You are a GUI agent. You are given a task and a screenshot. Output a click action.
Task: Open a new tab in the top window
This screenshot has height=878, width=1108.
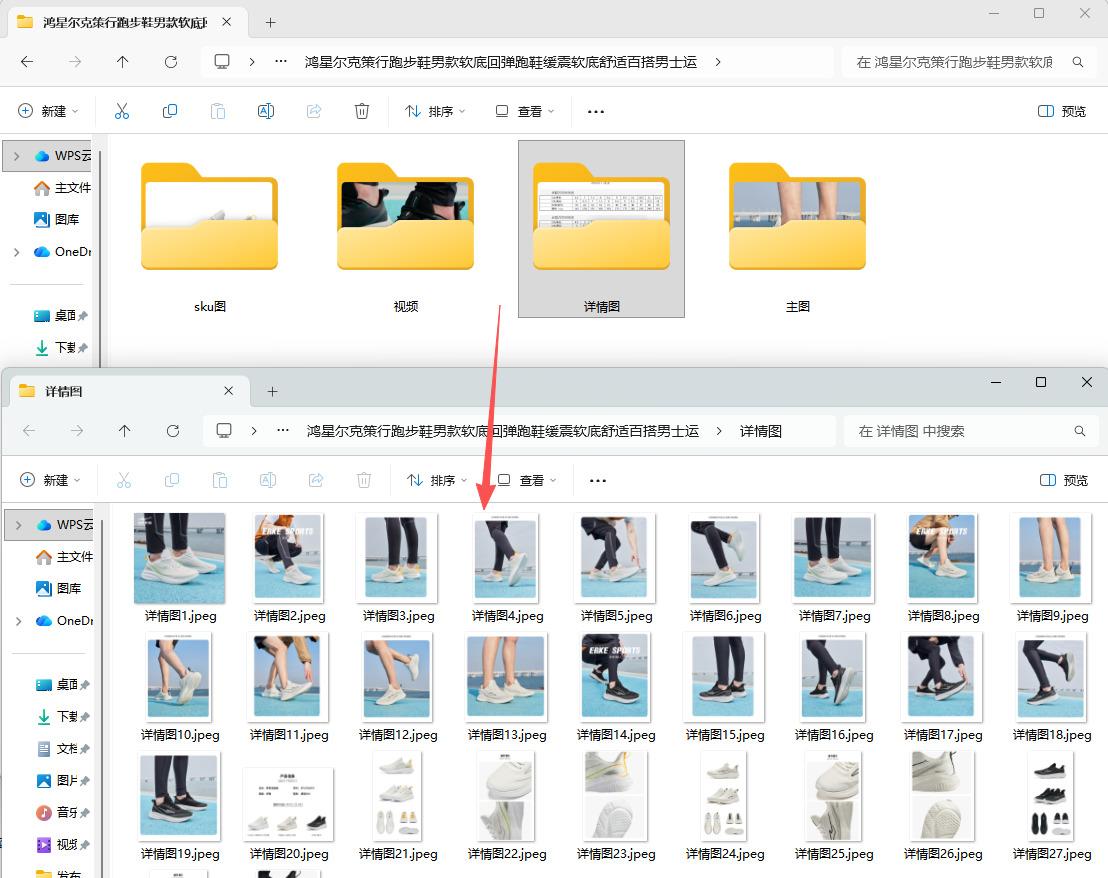coord(270,23)
